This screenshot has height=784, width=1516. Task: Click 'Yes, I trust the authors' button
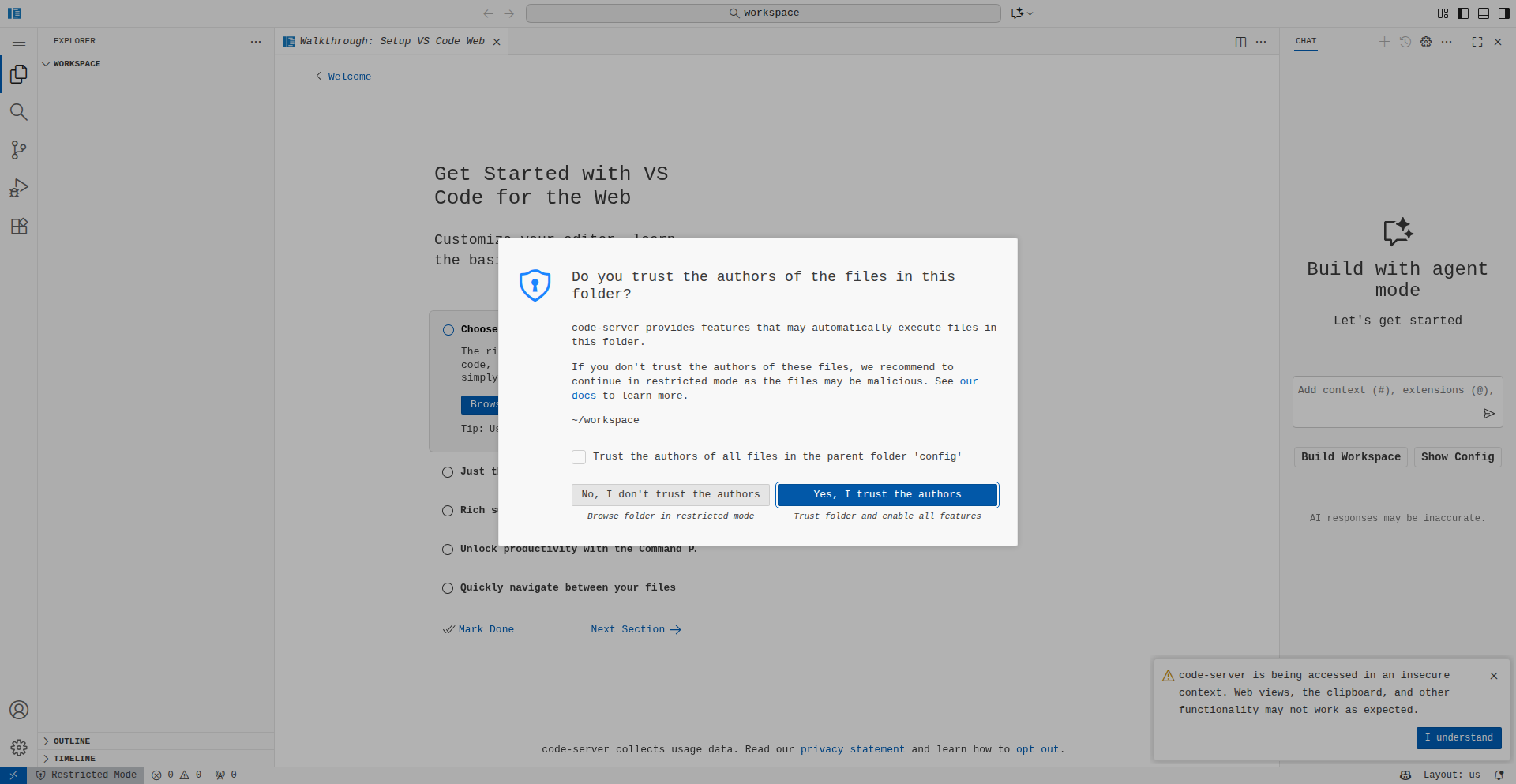tap(887, 494)
